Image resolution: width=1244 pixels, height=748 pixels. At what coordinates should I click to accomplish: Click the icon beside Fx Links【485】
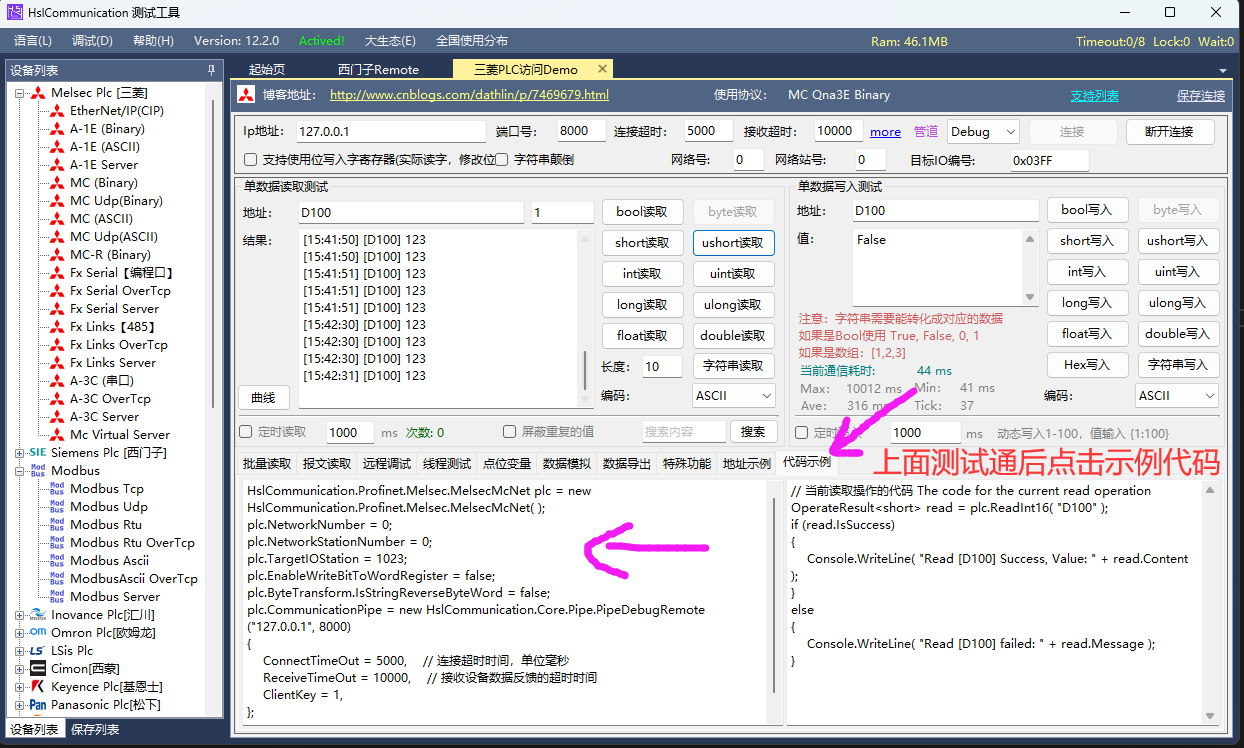pyautogui.click(x=57, y=327)
